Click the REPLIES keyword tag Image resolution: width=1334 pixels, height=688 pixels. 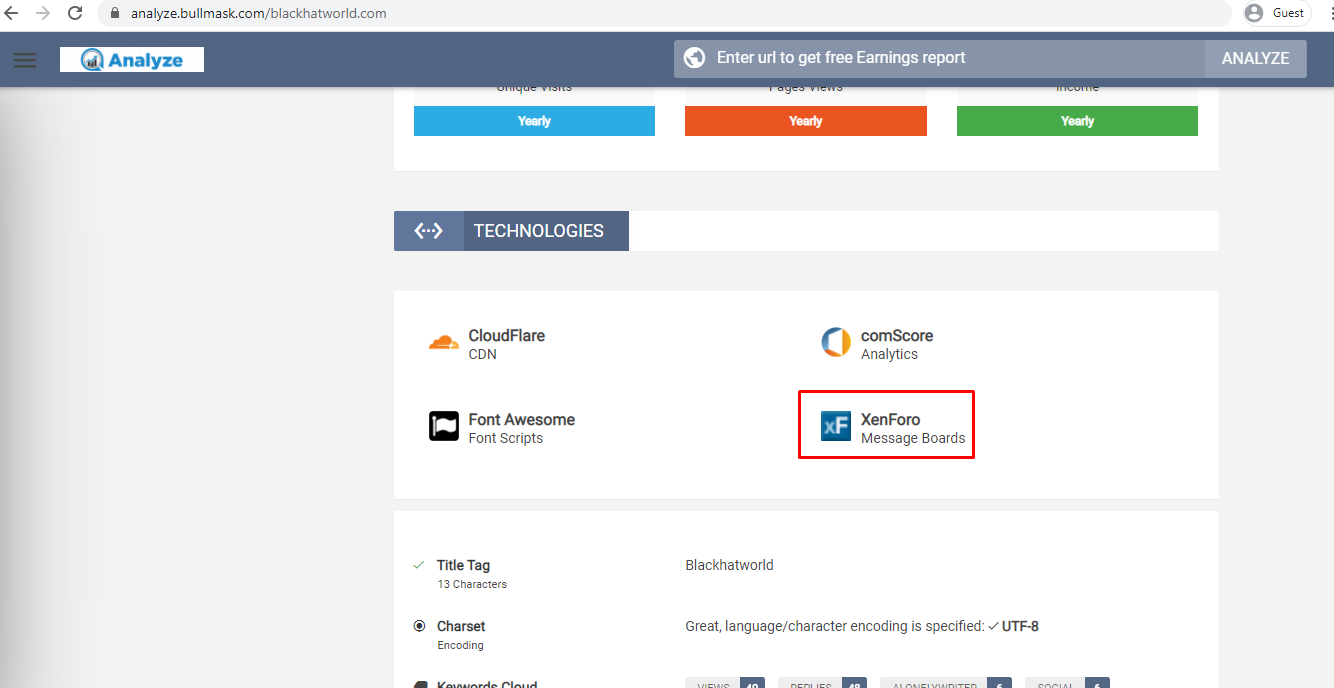[x=822, y=683]
